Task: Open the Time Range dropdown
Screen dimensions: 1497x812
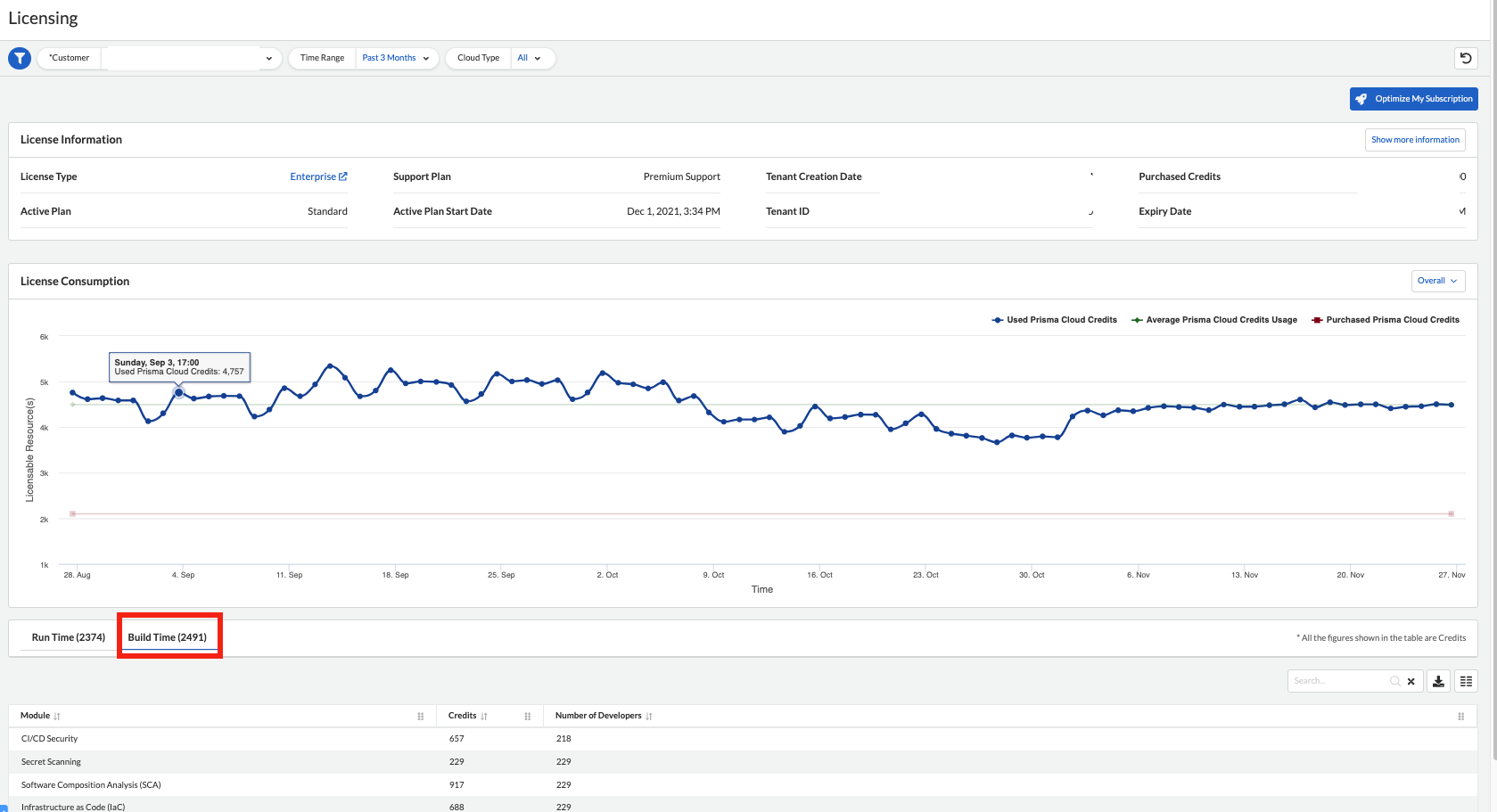Action: click(x=396, y=58)
